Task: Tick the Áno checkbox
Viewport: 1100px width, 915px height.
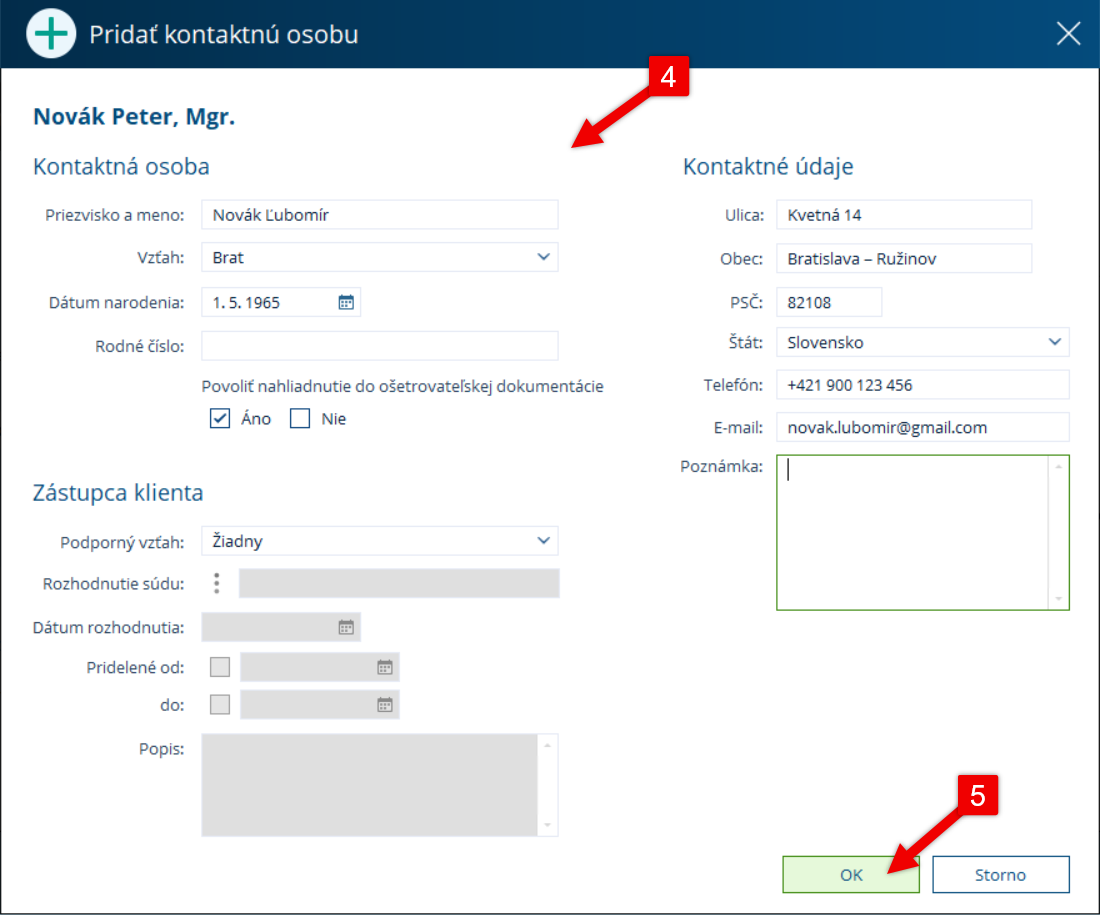Action: (220, 418)
